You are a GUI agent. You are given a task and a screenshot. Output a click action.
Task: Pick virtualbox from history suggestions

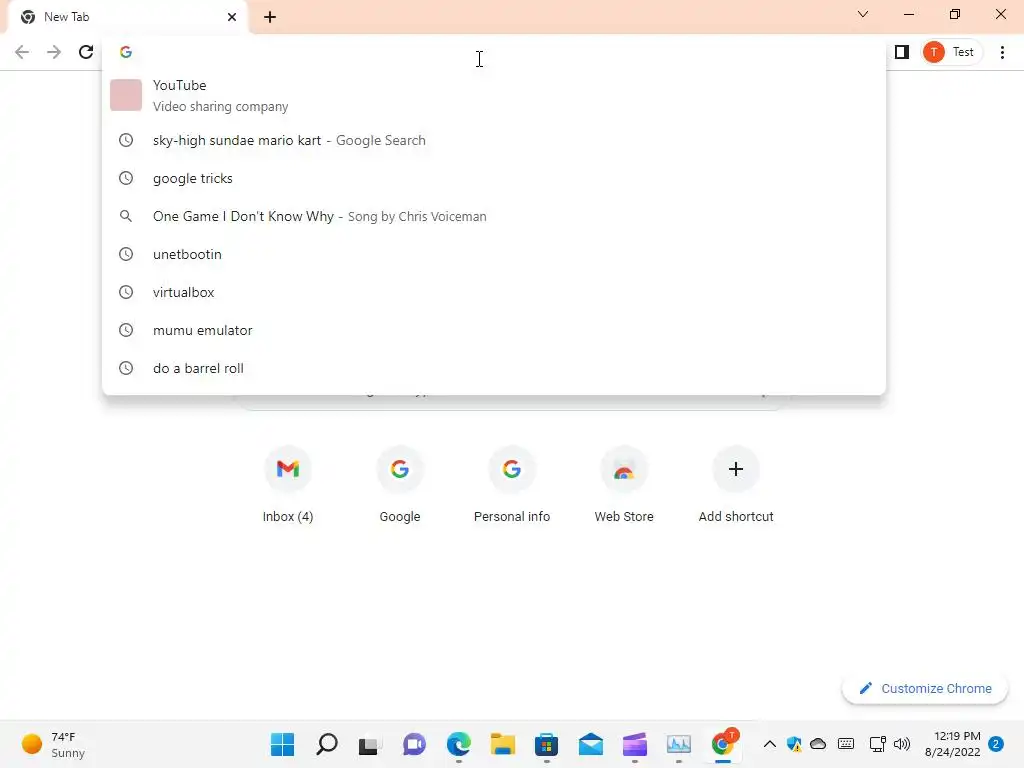click(x=494, y=292)
